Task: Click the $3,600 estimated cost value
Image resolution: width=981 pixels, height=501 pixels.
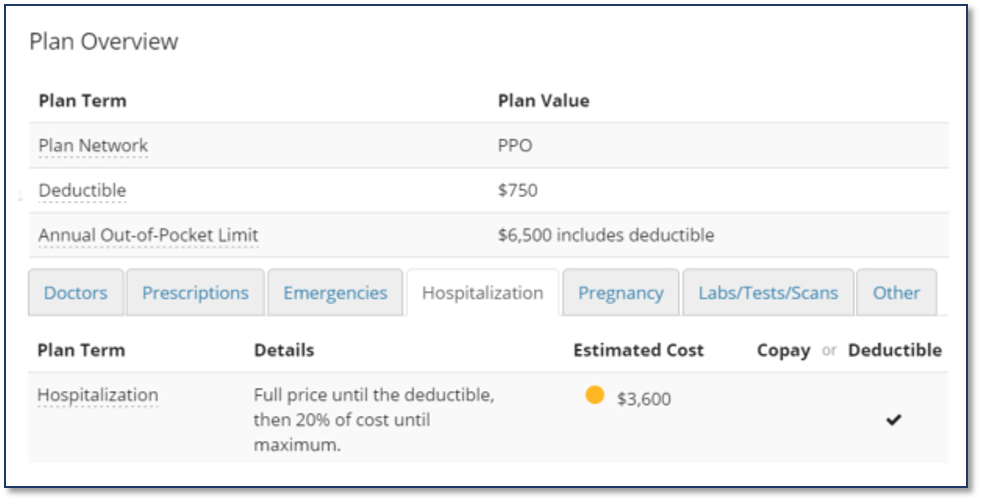Action: tap(644, 399)
